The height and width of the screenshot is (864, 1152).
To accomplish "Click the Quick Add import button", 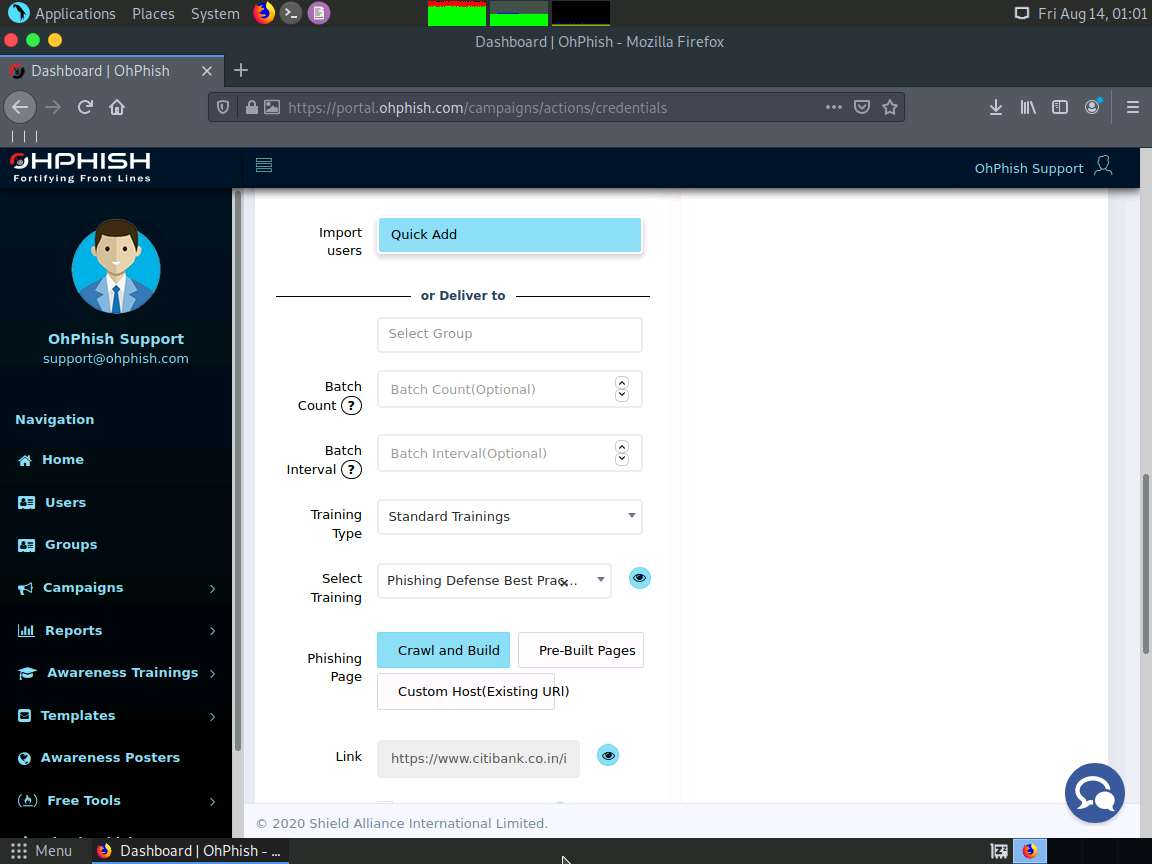I will (509, 235).
